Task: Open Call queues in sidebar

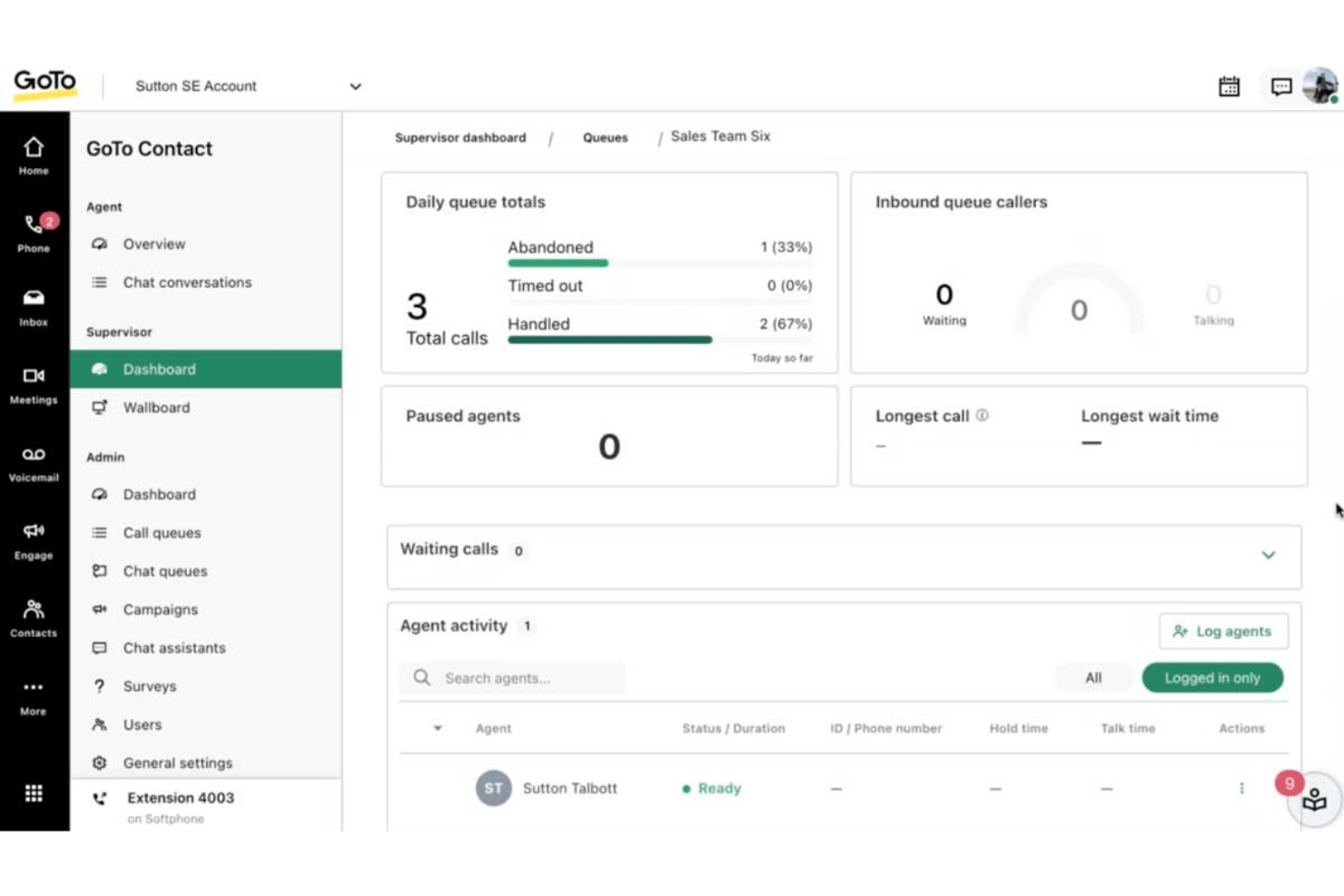Action: [206, 533]
